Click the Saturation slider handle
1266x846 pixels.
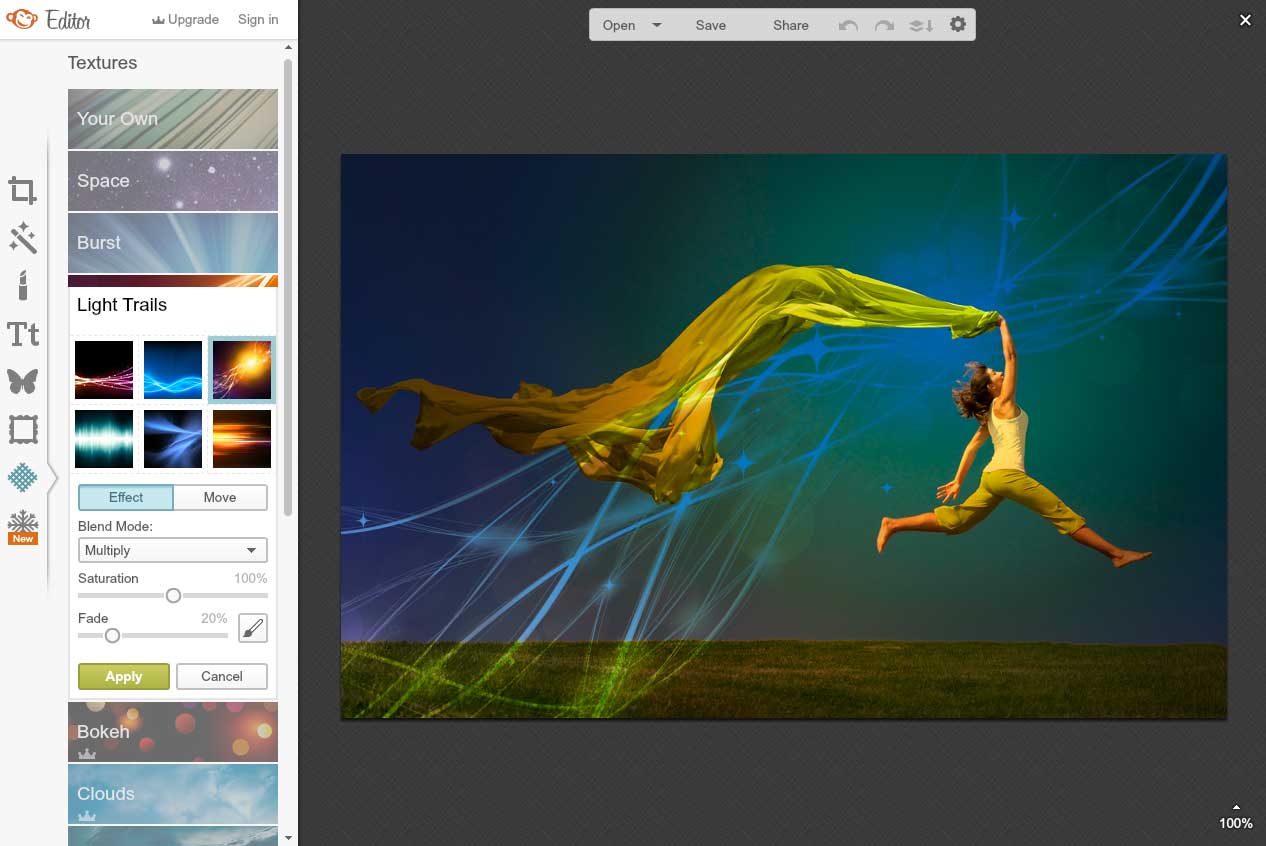click(173, 596)
